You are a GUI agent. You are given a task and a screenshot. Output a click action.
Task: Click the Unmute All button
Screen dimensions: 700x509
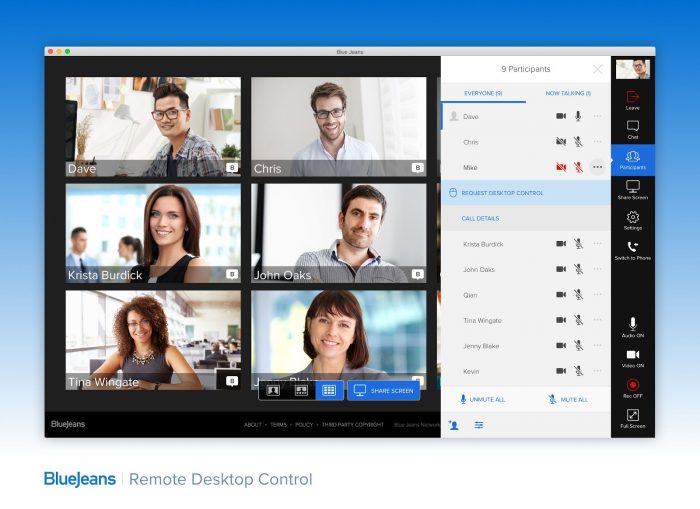click(x=482, y=399)
